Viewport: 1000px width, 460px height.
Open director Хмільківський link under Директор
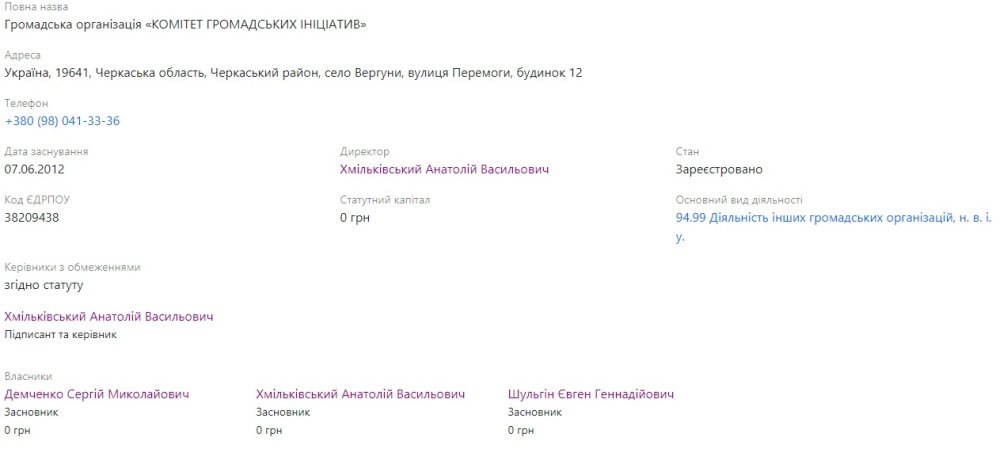(444, 169)
